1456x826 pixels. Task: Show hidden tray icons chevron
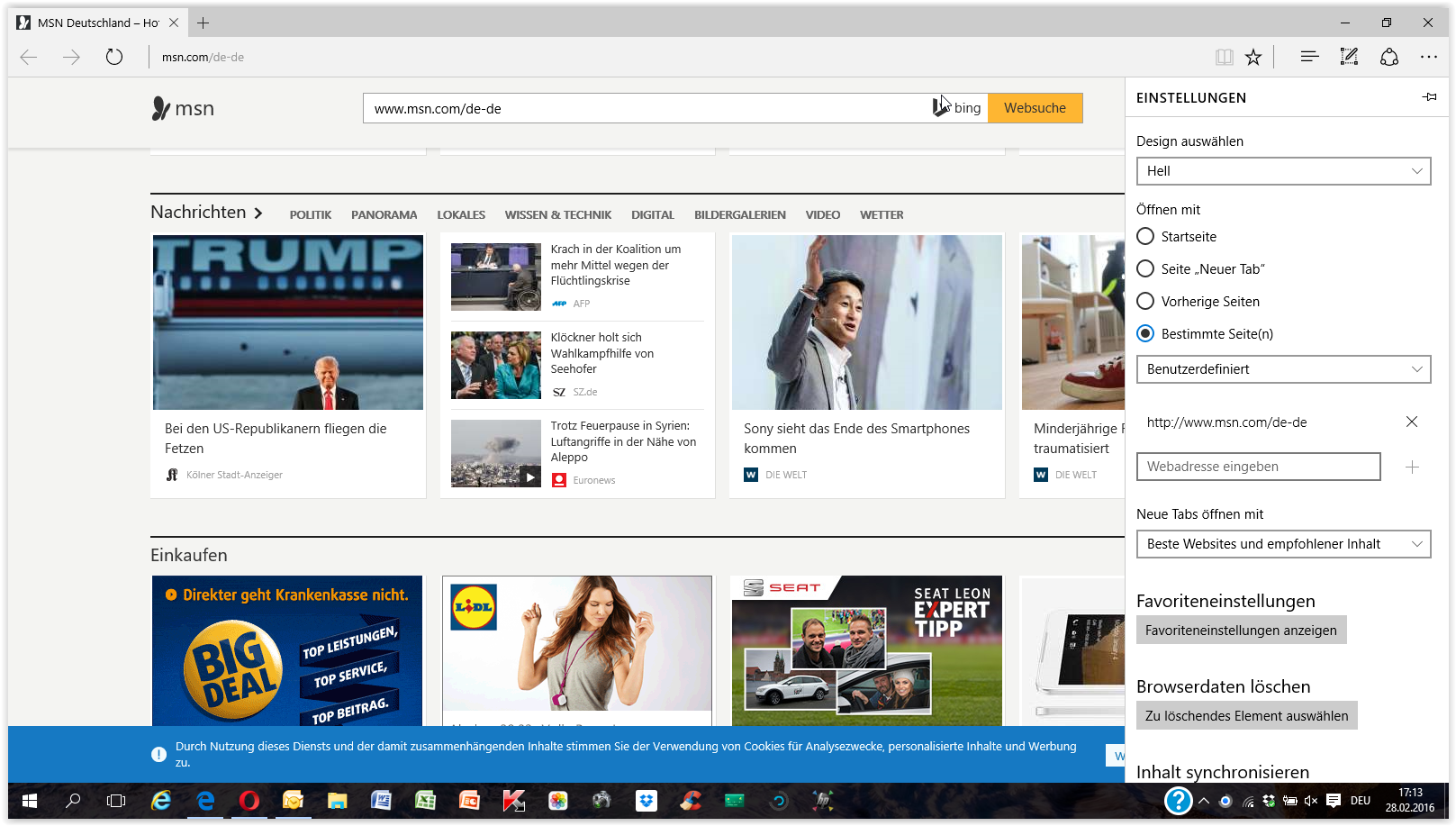1204,800
